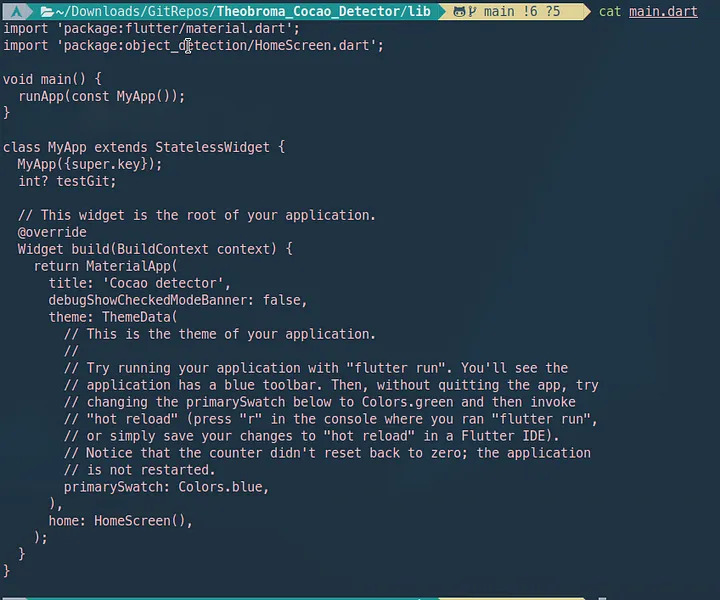
Task: Click the underlined main.dart filename
Action: [x=663, y=11]
